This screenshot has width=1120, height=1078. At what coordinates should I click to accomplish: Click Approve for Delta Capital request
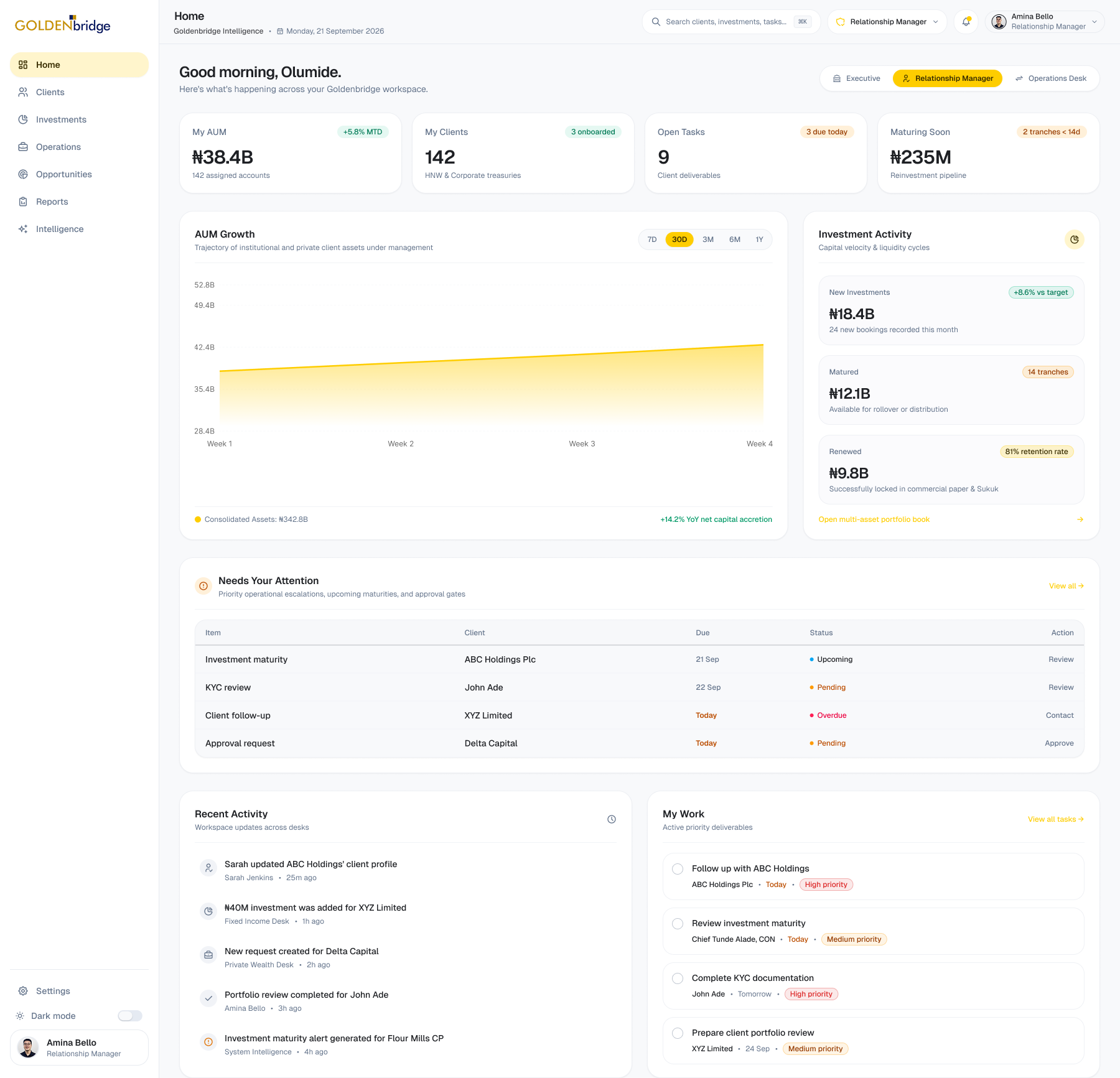[1060, 743]
